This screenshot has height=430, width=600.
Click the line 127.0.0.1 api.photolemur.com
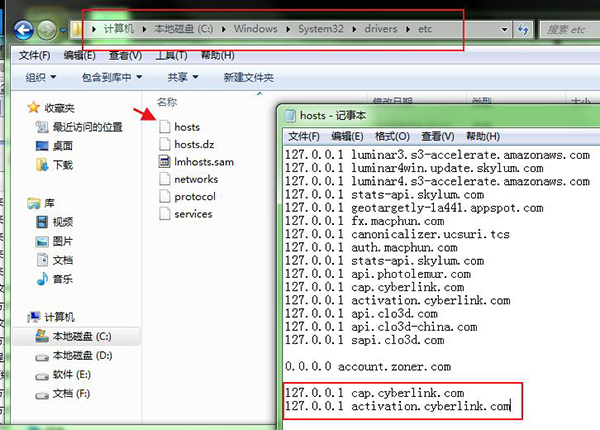[378, 274]
